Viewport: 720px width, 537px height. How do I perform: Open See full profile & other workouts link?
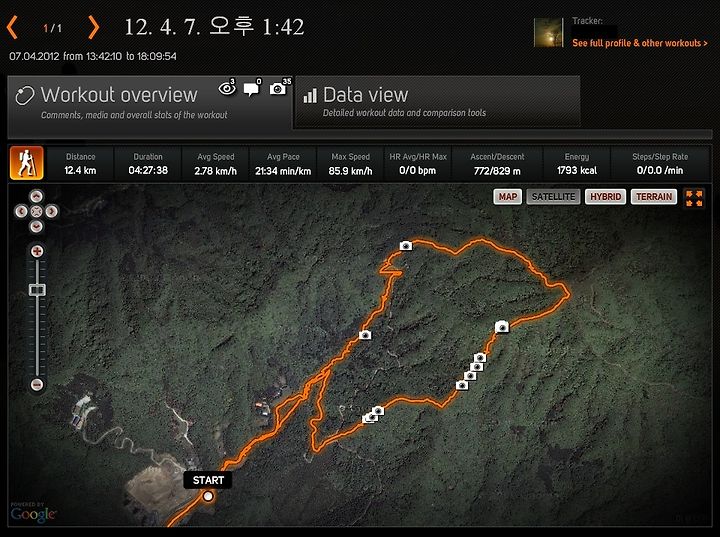coord(640,43)
